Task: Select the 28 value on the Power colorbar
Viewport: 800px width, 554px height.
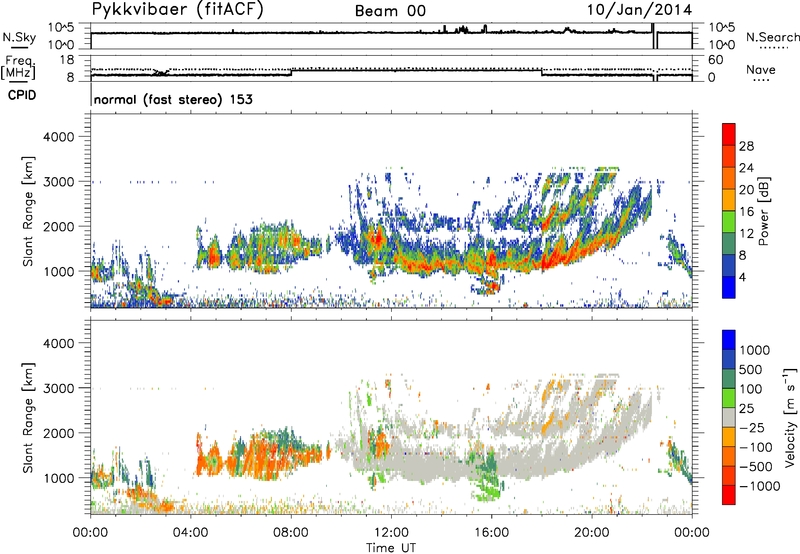Action: tap(746, 146)
